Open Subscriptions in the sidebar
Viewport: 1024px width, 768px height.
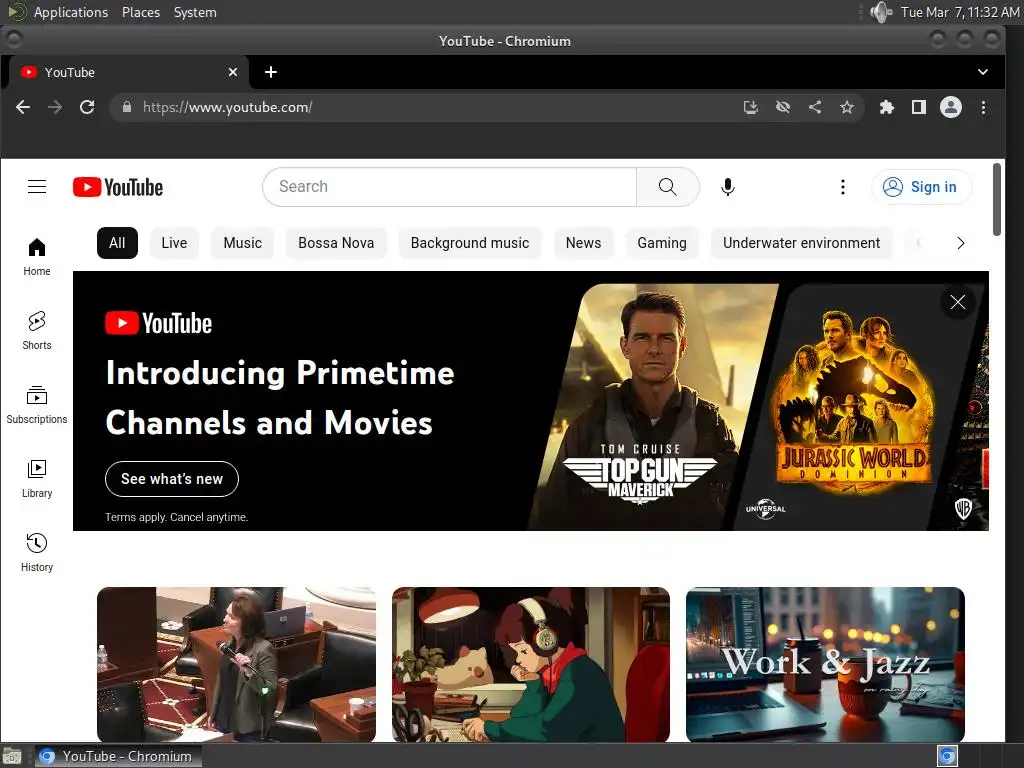[37, 405]
